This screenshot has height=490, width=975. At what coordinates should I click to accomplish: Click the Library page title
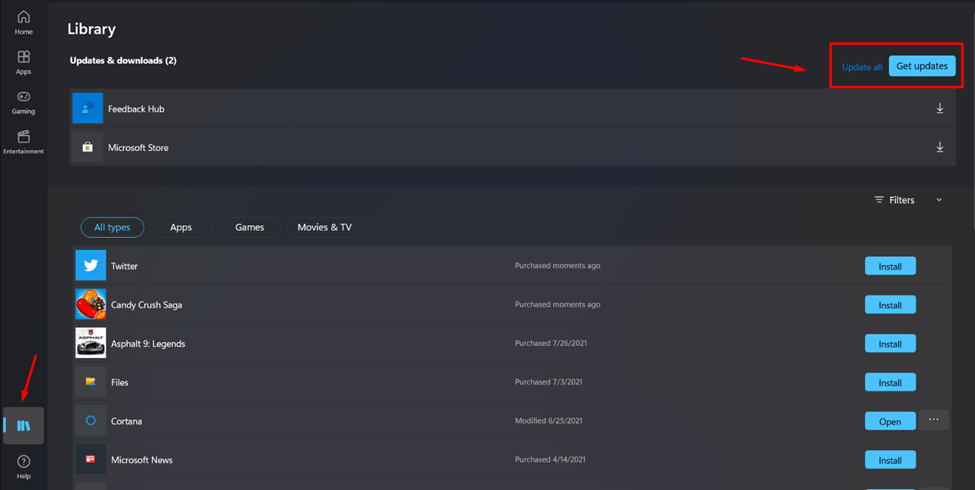tap(91, 29)
